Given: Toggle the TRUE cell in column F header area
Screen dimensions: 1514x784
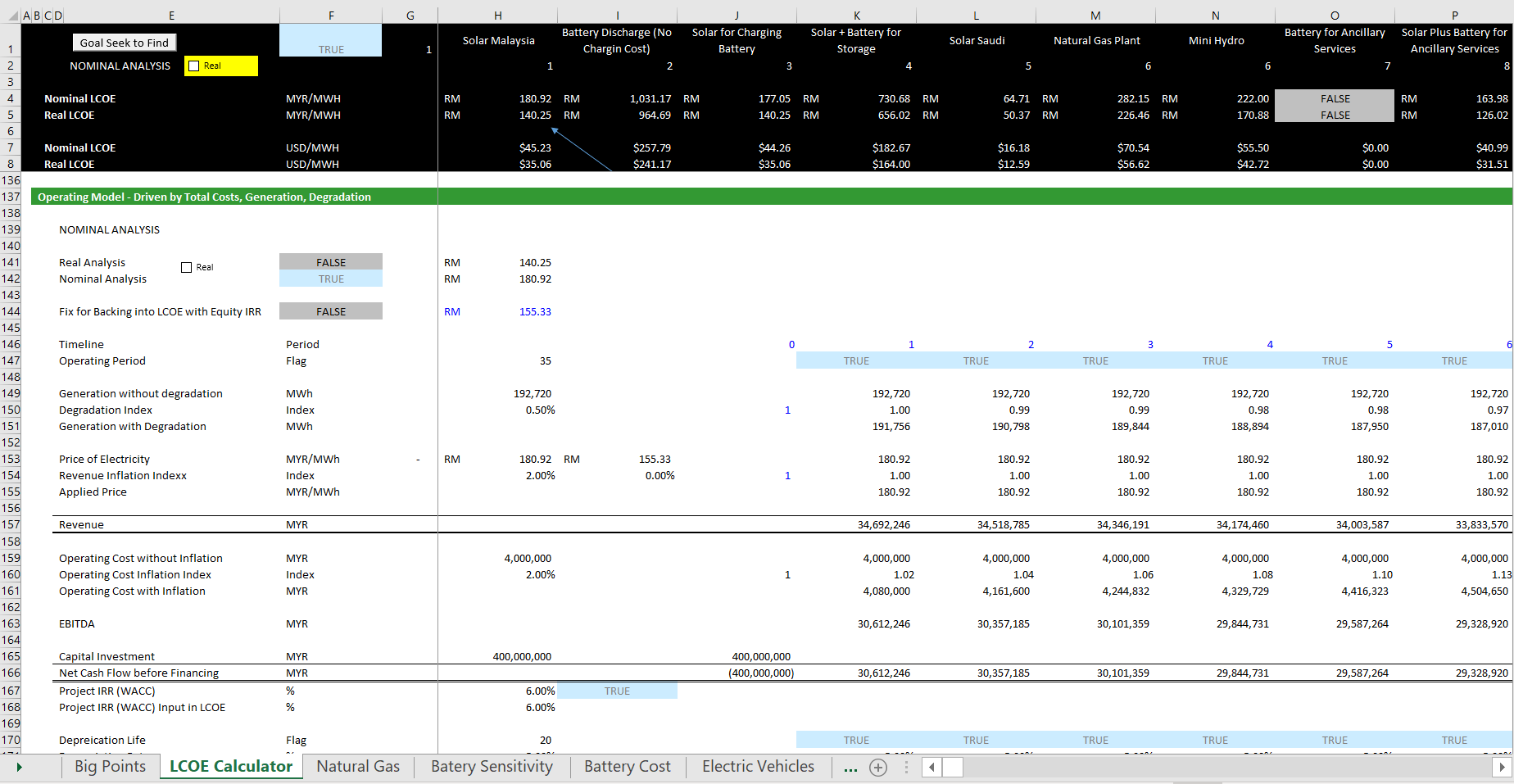Looking at the screenshot, I should click(331, 39).
